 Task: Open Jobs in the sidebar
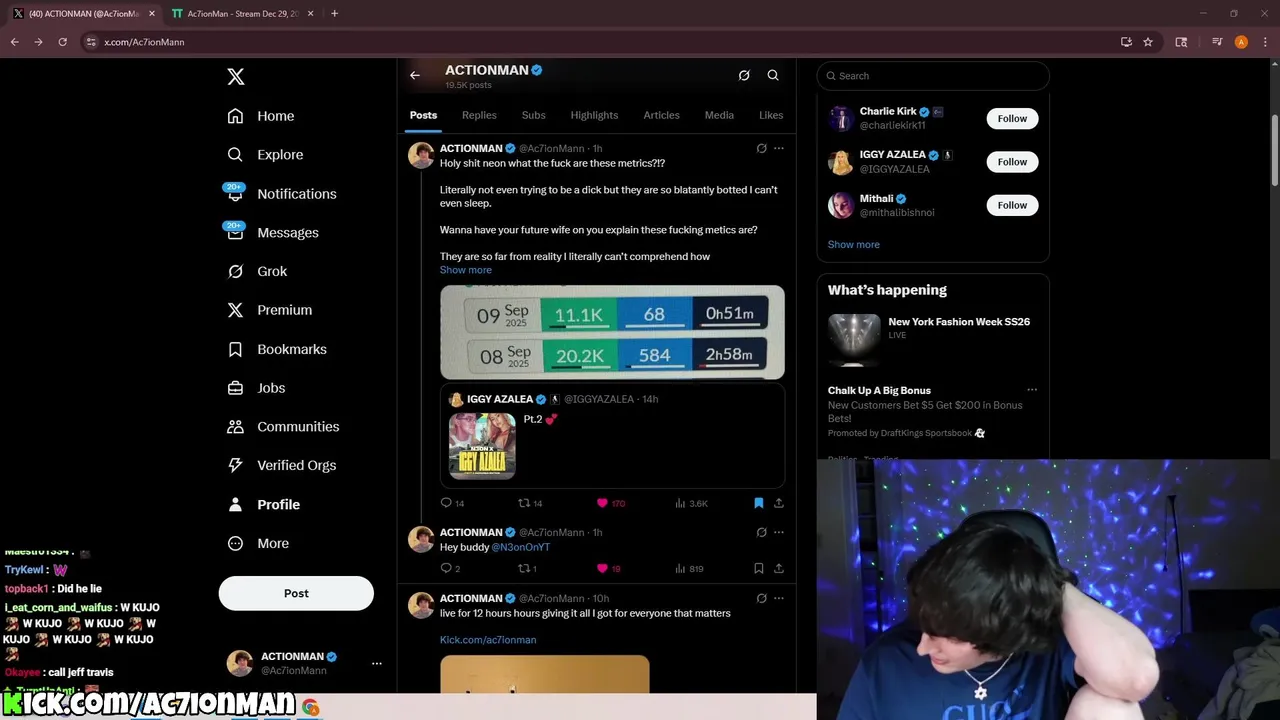[256, 388]
